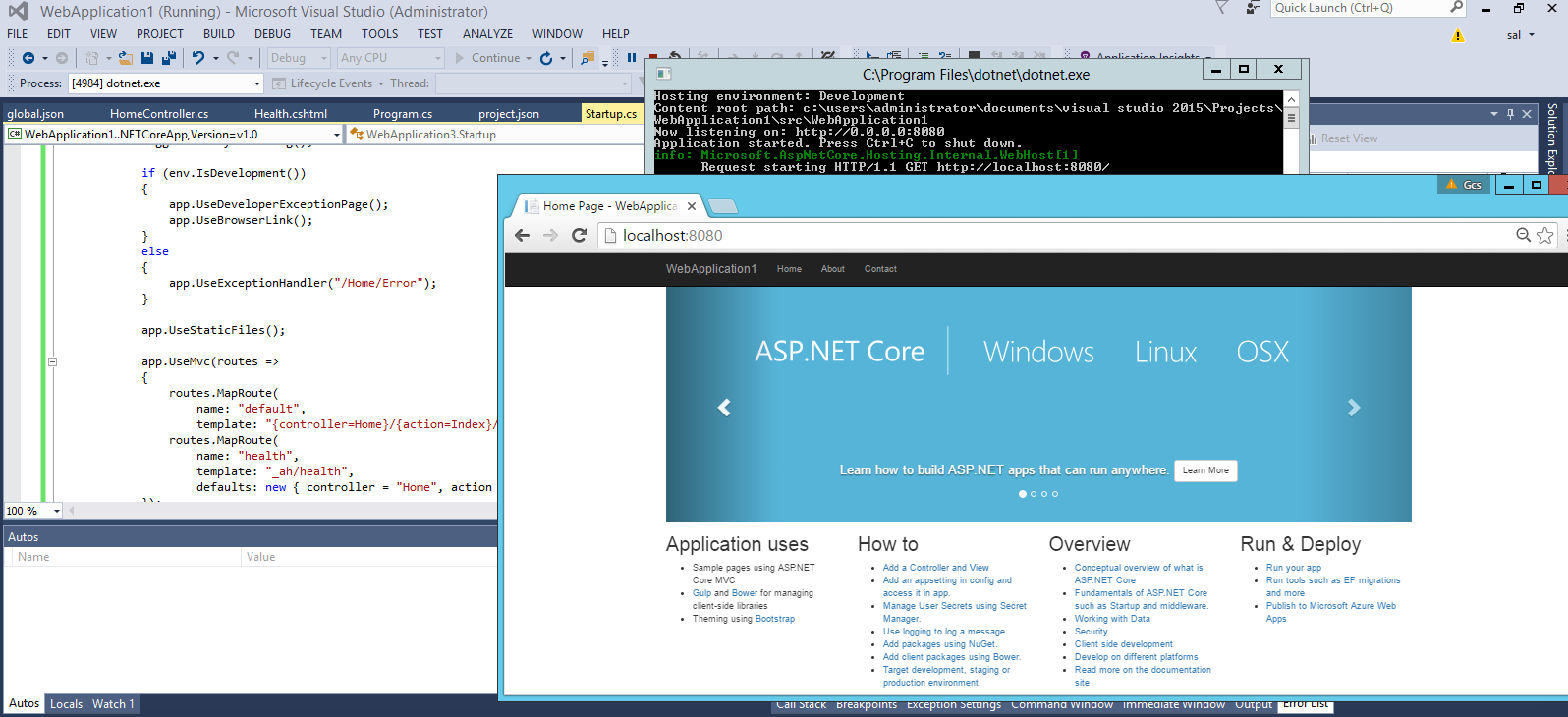Open the Debug configuration dropdown
This screenshot has width=1568, height=717.
pos(299,58)
